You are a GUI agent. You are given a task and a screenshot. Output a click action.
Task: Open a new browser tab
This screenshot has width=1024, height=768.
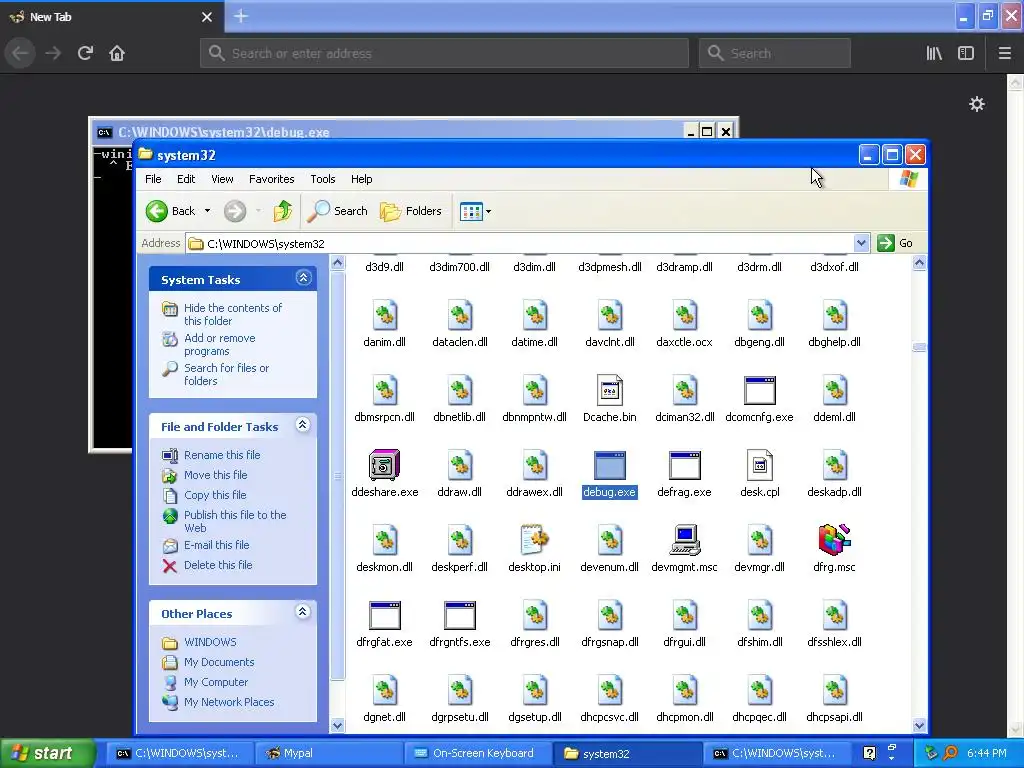pos(240,16)
